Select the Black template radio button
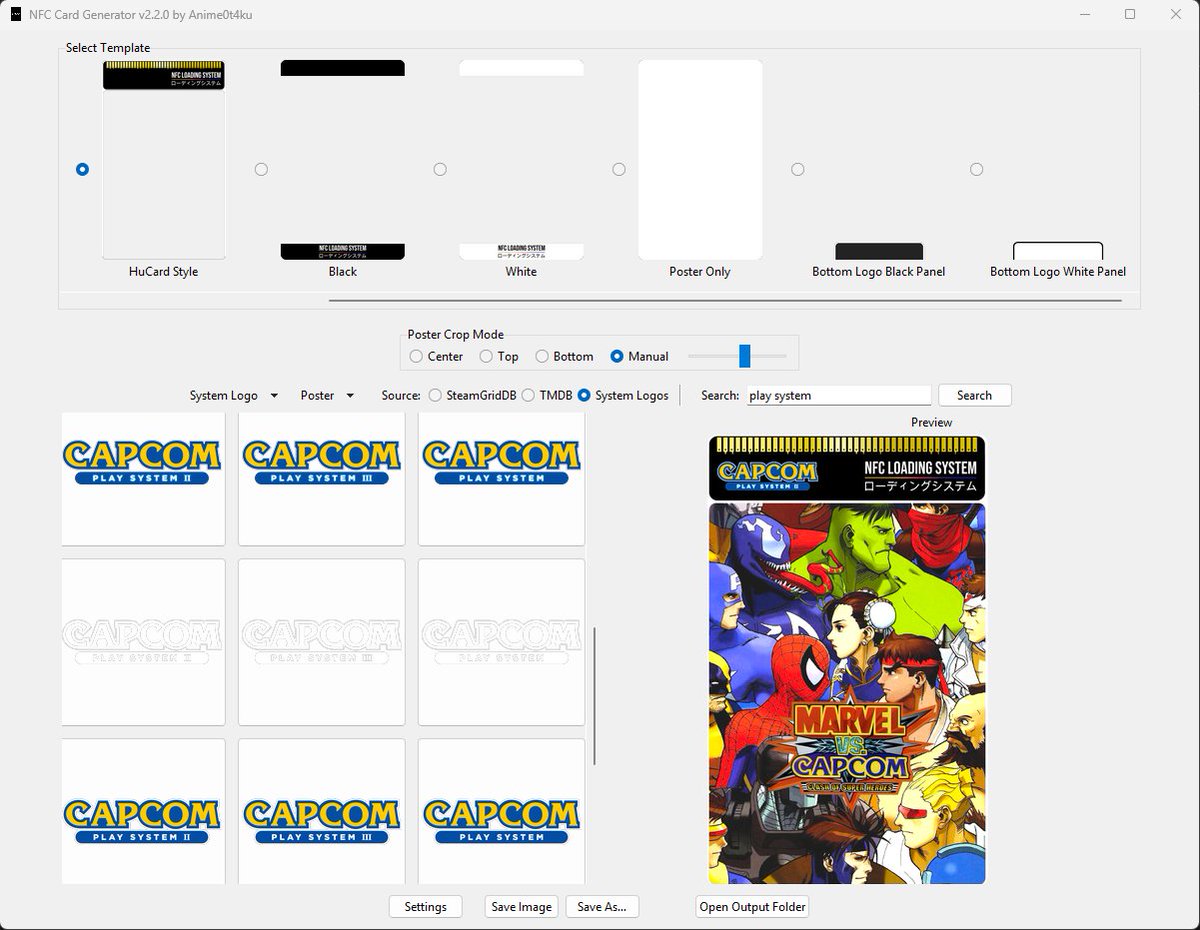The image size is (1200, 930). [261, 170]
